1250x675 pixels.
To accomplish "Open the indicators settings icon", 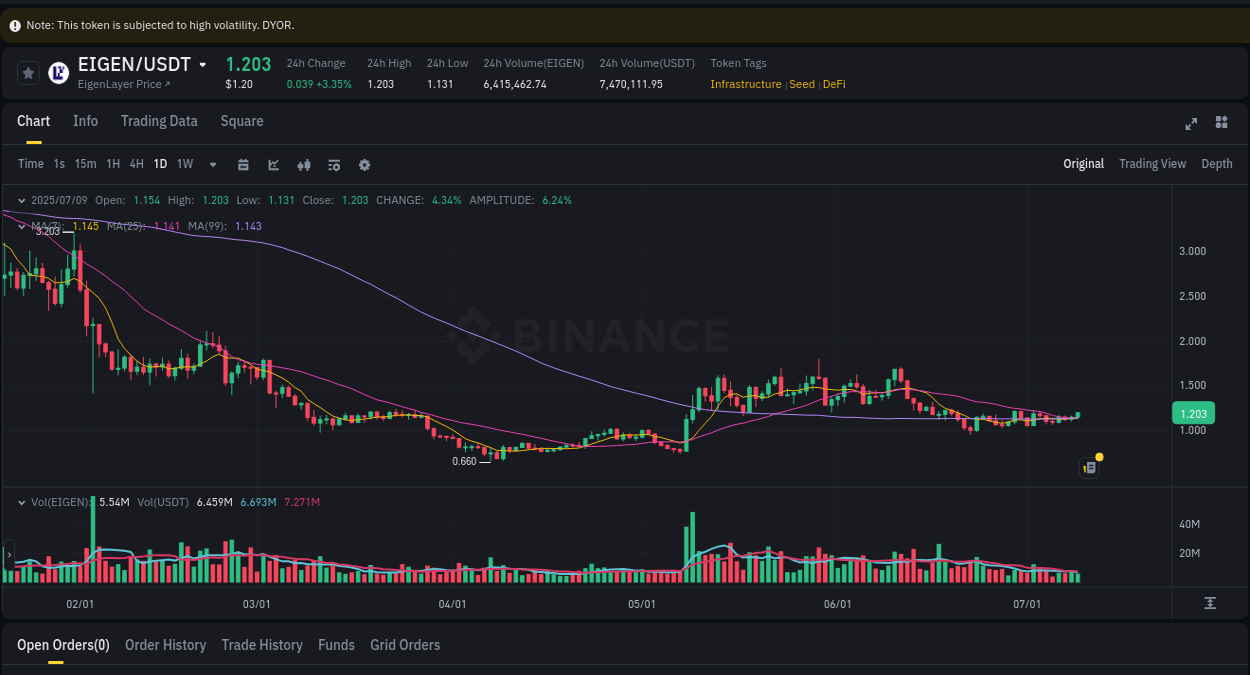I will click(x=334, y=164).
